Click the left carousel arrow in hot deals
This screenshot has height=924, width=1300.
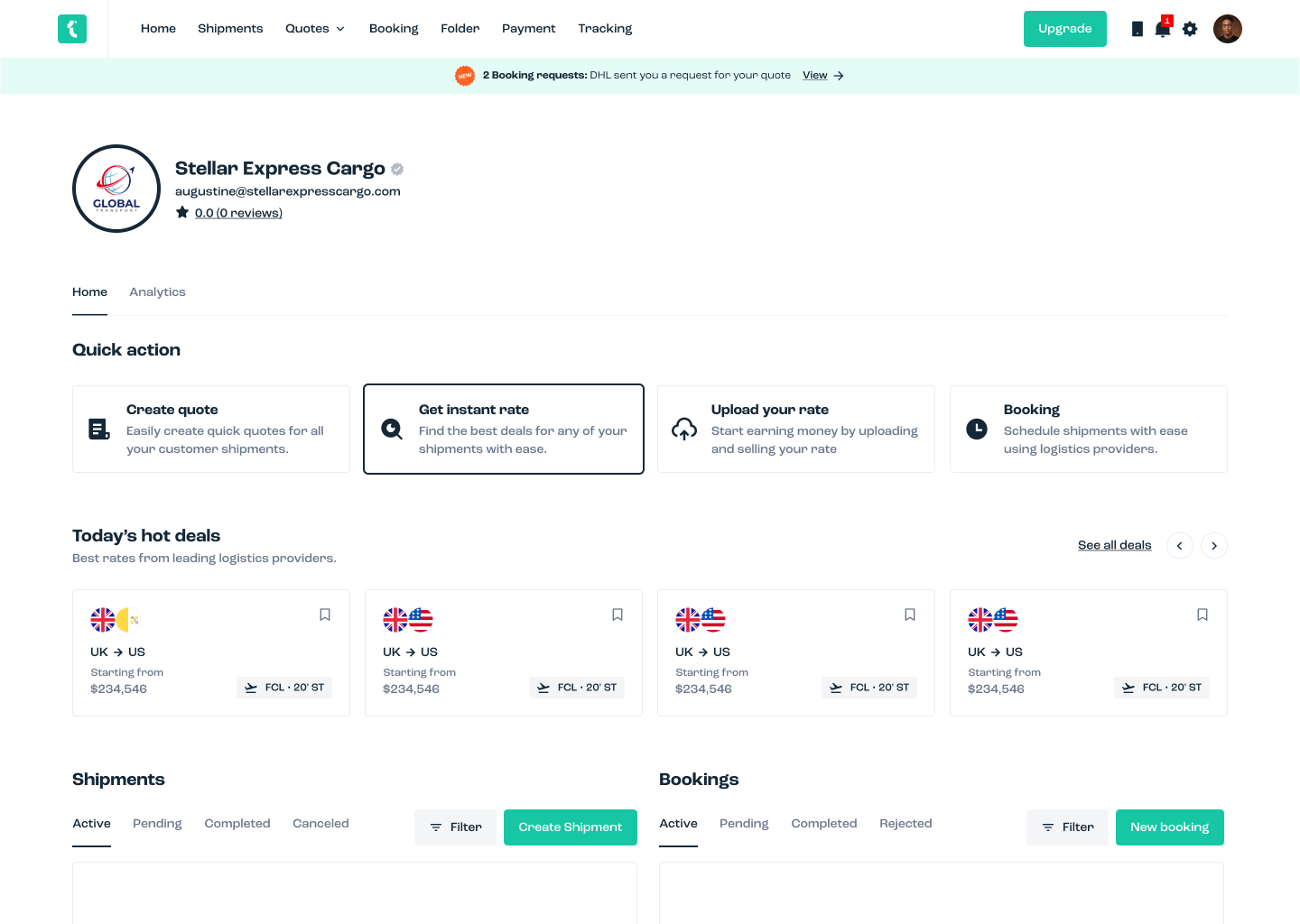pyautogui.click(x=1180, y=545)
